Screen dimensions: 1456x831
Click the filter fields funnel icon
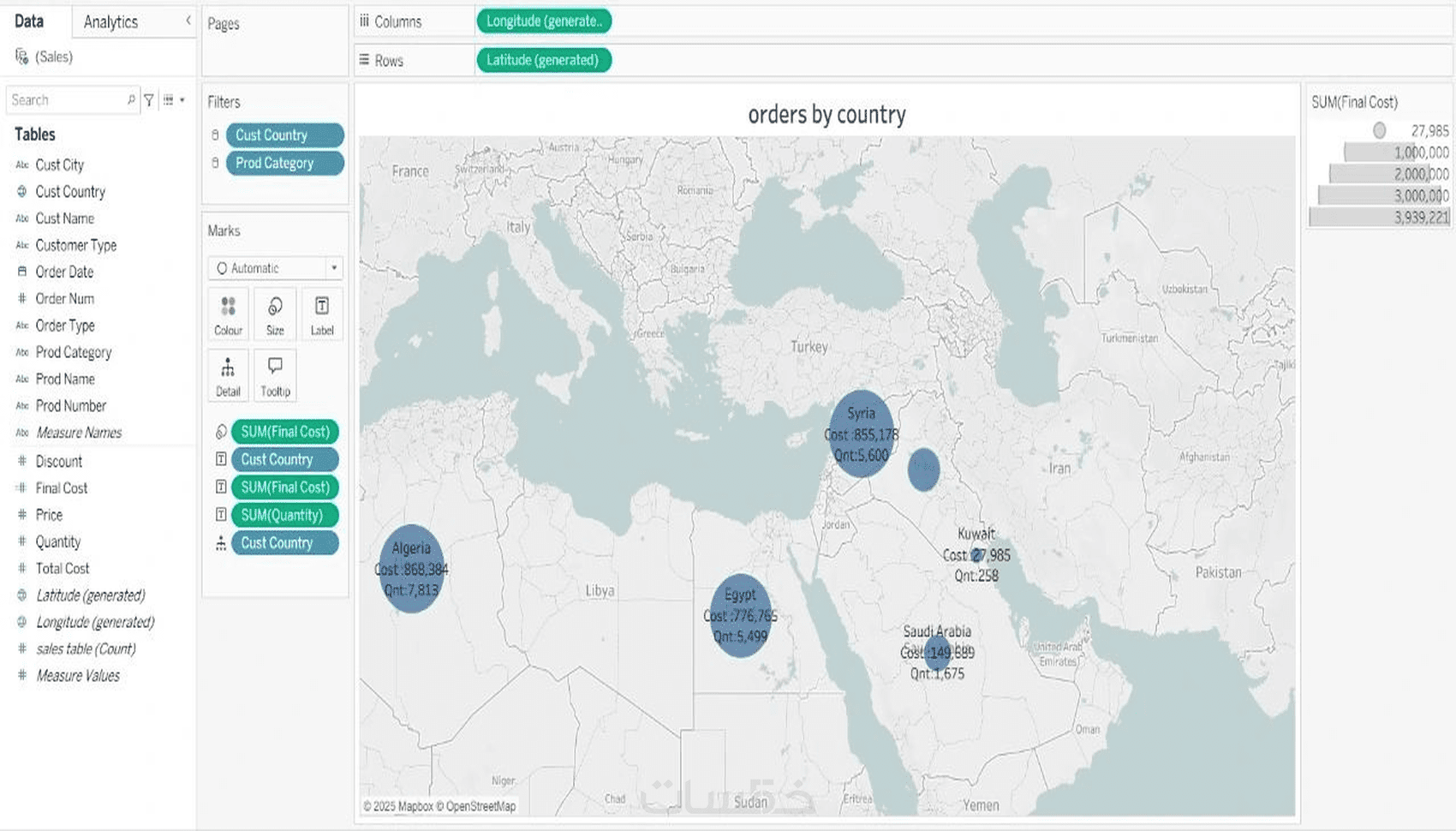[149, 100]
